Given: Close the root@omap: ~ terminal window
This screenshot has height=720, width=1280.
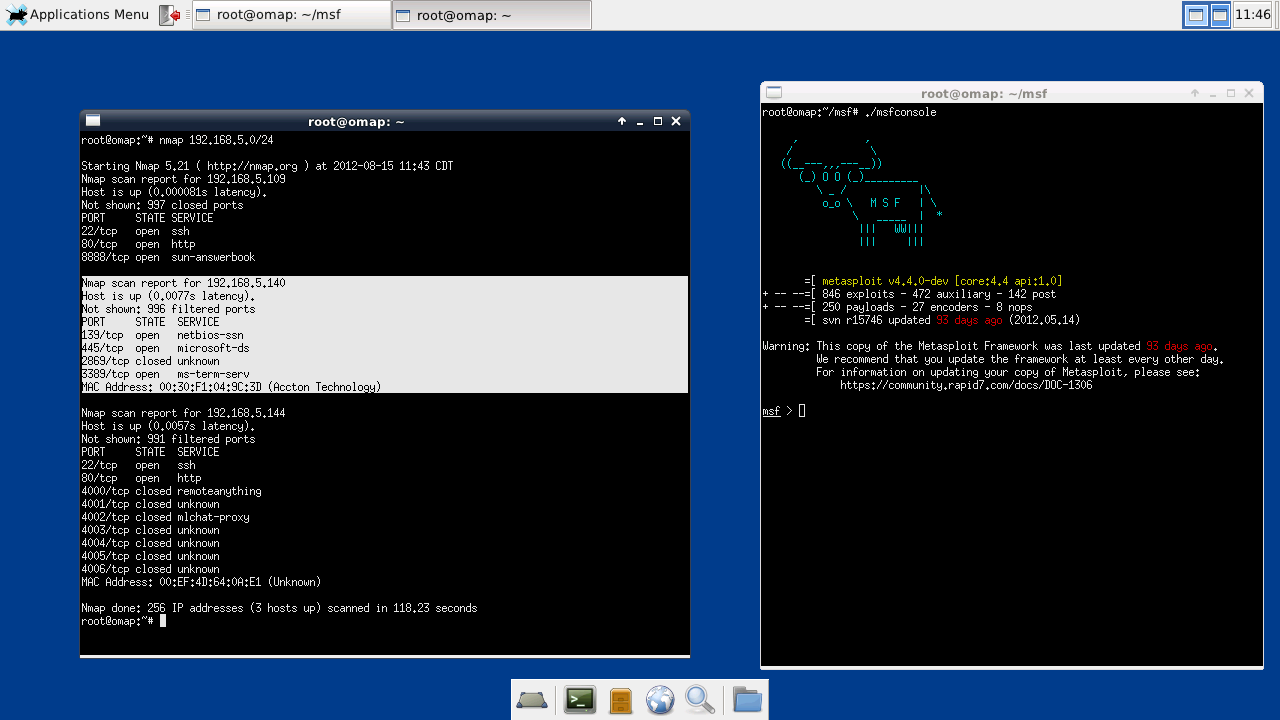Looking at the screenshot, I should [x=676, y=121].
